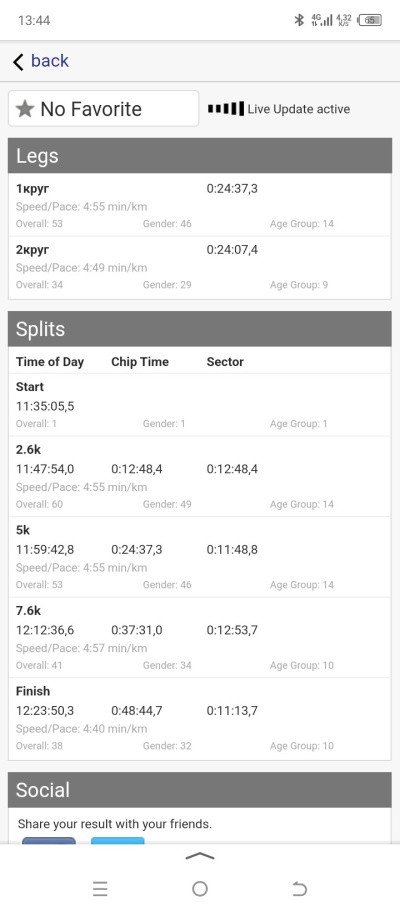Tap the Android home circle icon
Viewport: 400px width, 911px height.
(x=200, y=888)
